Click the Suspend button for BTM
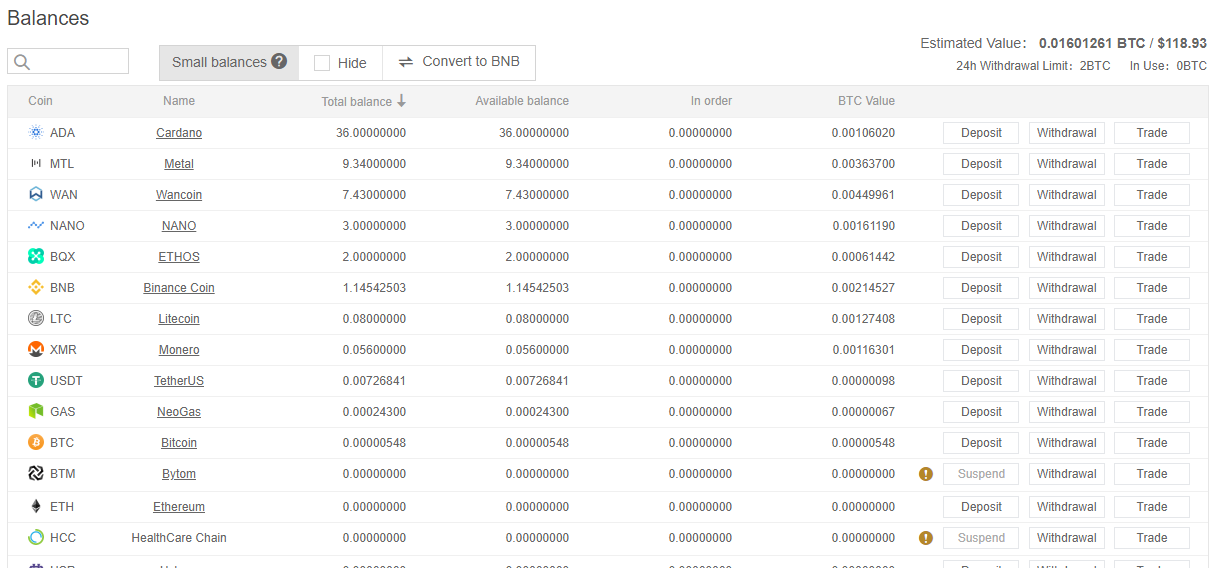Image resolution: width=1227 pixels, height=568 pixels. (x=981, y=474)
